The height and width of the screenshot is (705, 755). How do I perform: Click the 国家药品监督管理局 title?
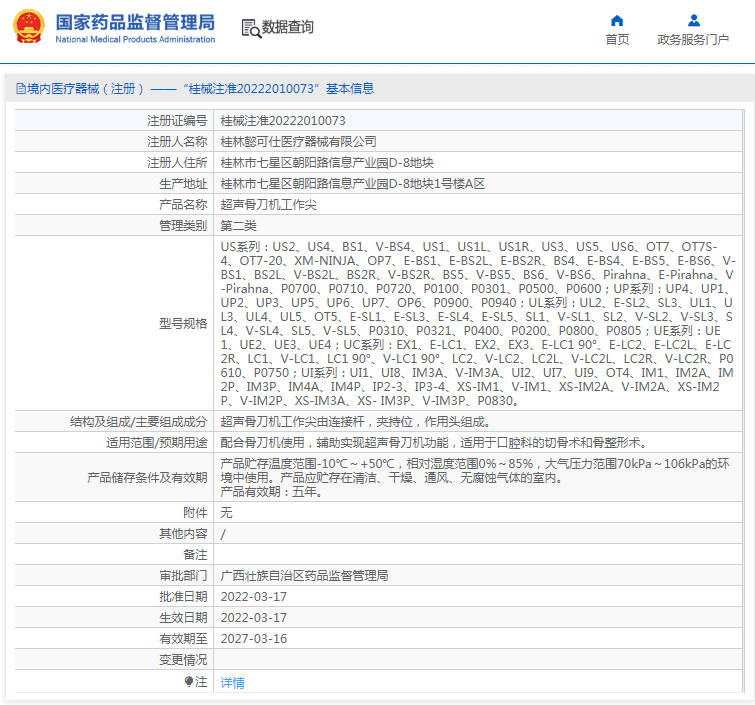point(135,22)
